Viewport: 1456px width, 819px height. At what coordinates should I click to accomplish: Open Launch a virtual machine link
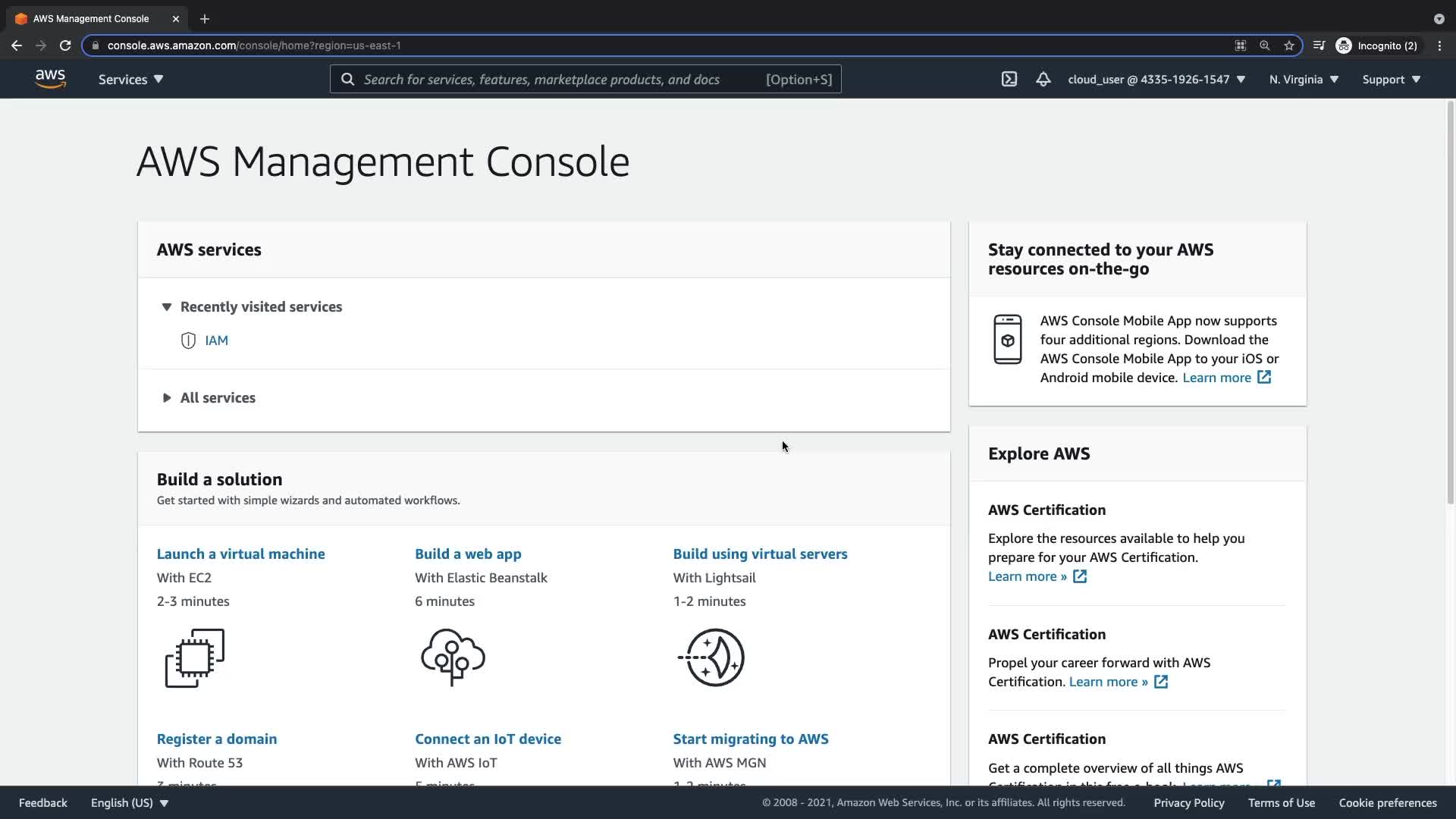click(x=240, y=554)
